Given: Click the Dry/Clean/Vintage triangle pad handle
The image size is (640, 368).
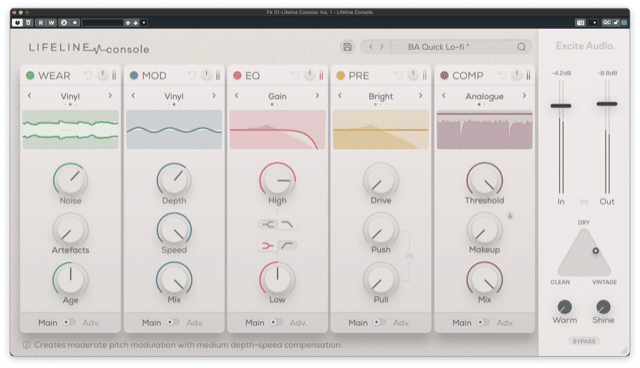Looking at the screenshot, I should click(x=596, y=251).
